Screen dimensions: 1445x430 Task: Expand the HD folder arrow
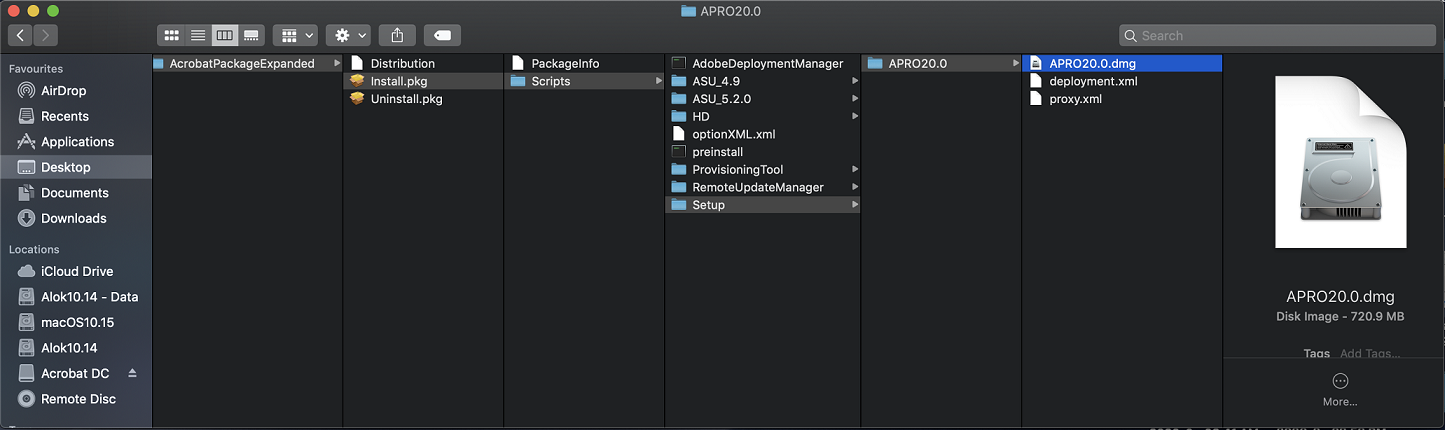coord(855,116)
